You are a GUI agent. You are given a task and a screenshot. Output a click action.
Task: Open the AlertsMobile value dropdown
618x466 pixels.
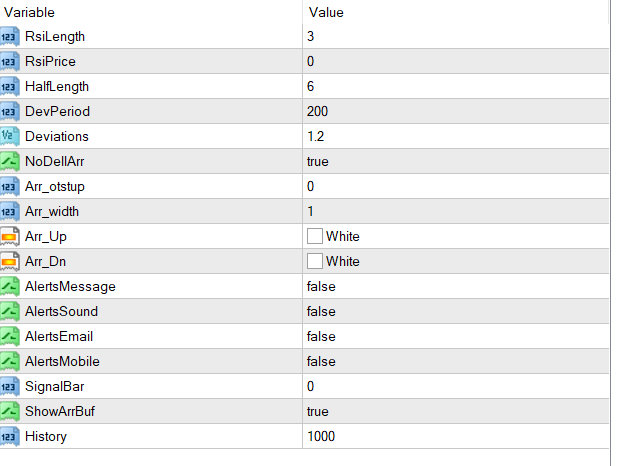click(321, 362)
